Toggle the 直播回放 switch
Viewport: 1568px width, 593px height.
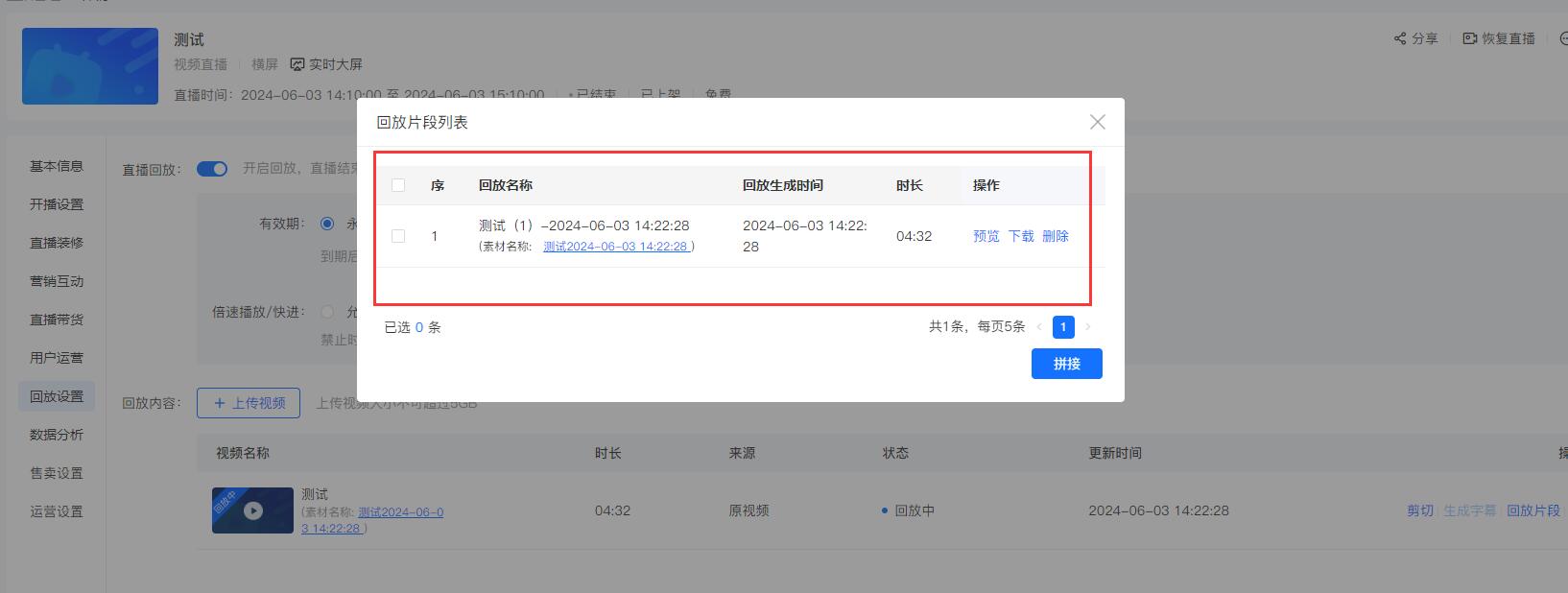(x=212, y=169)
